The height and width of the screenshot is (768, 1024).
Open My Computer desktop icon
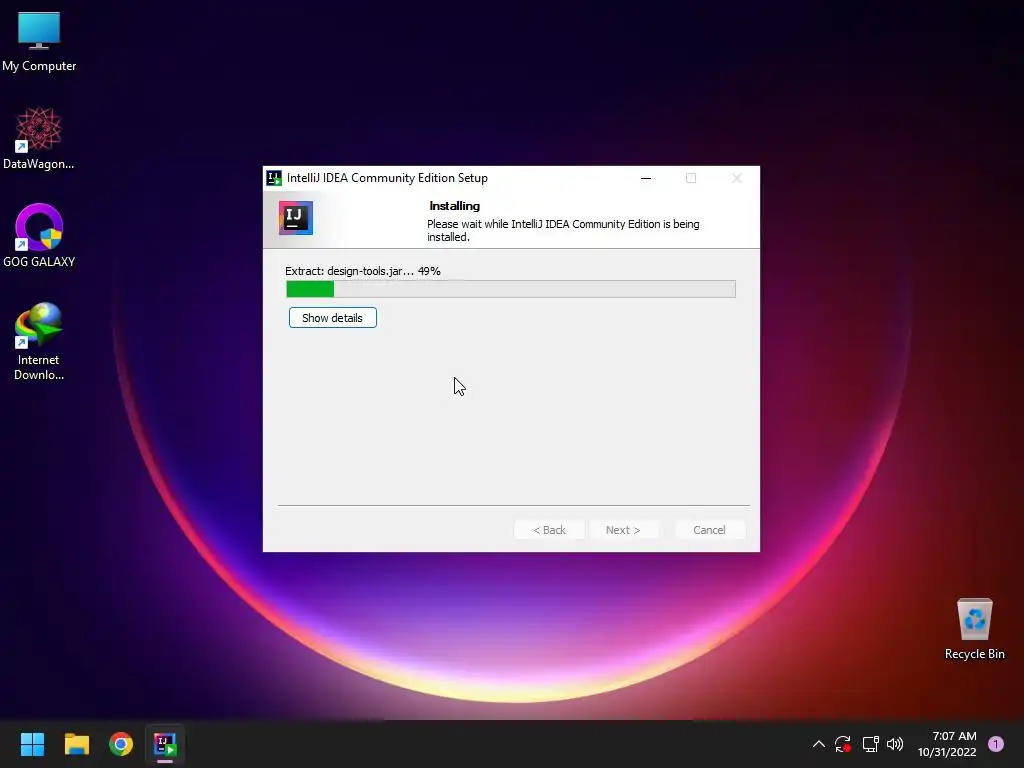pos(39,42)
